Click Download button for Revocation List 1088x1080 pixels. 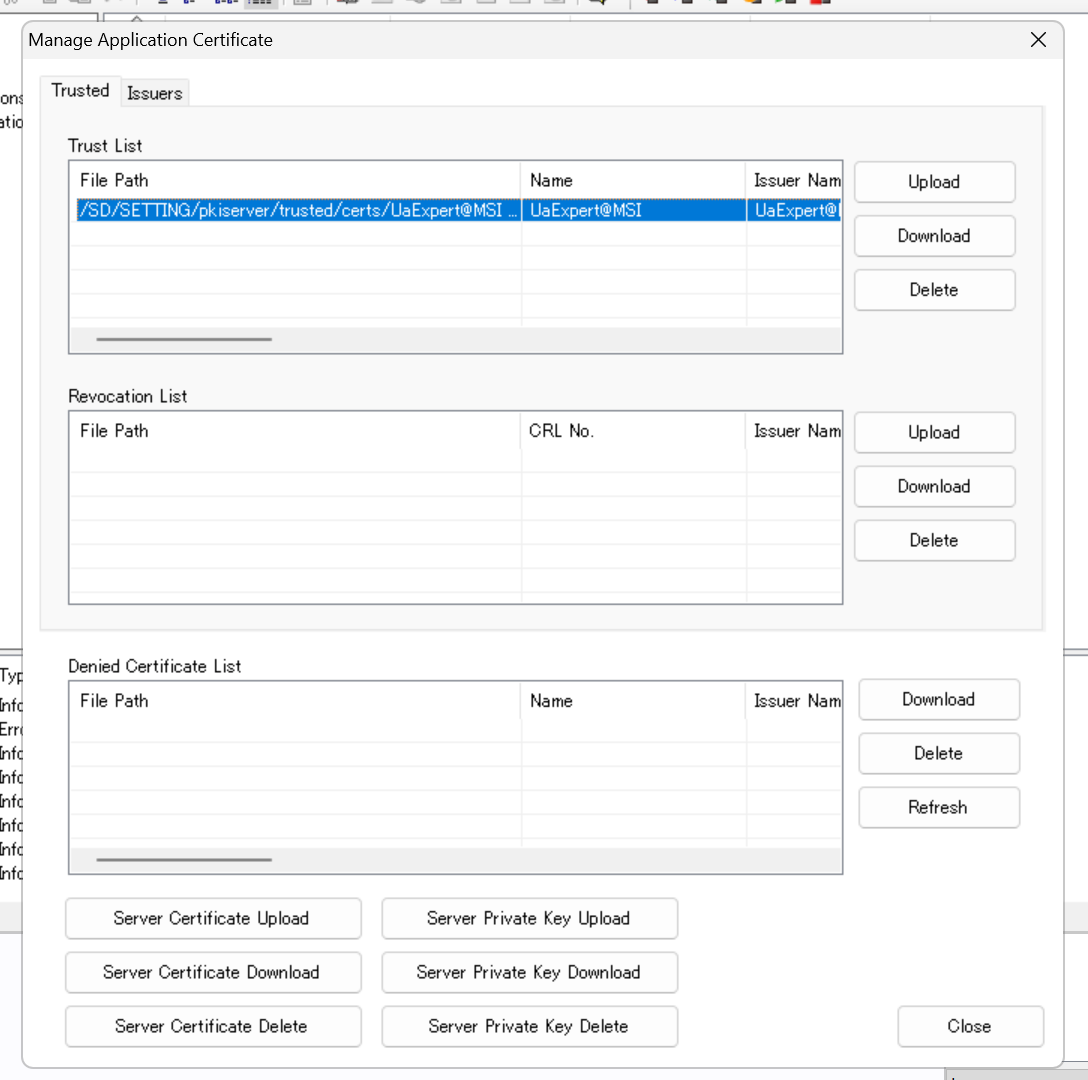point(934,487)
